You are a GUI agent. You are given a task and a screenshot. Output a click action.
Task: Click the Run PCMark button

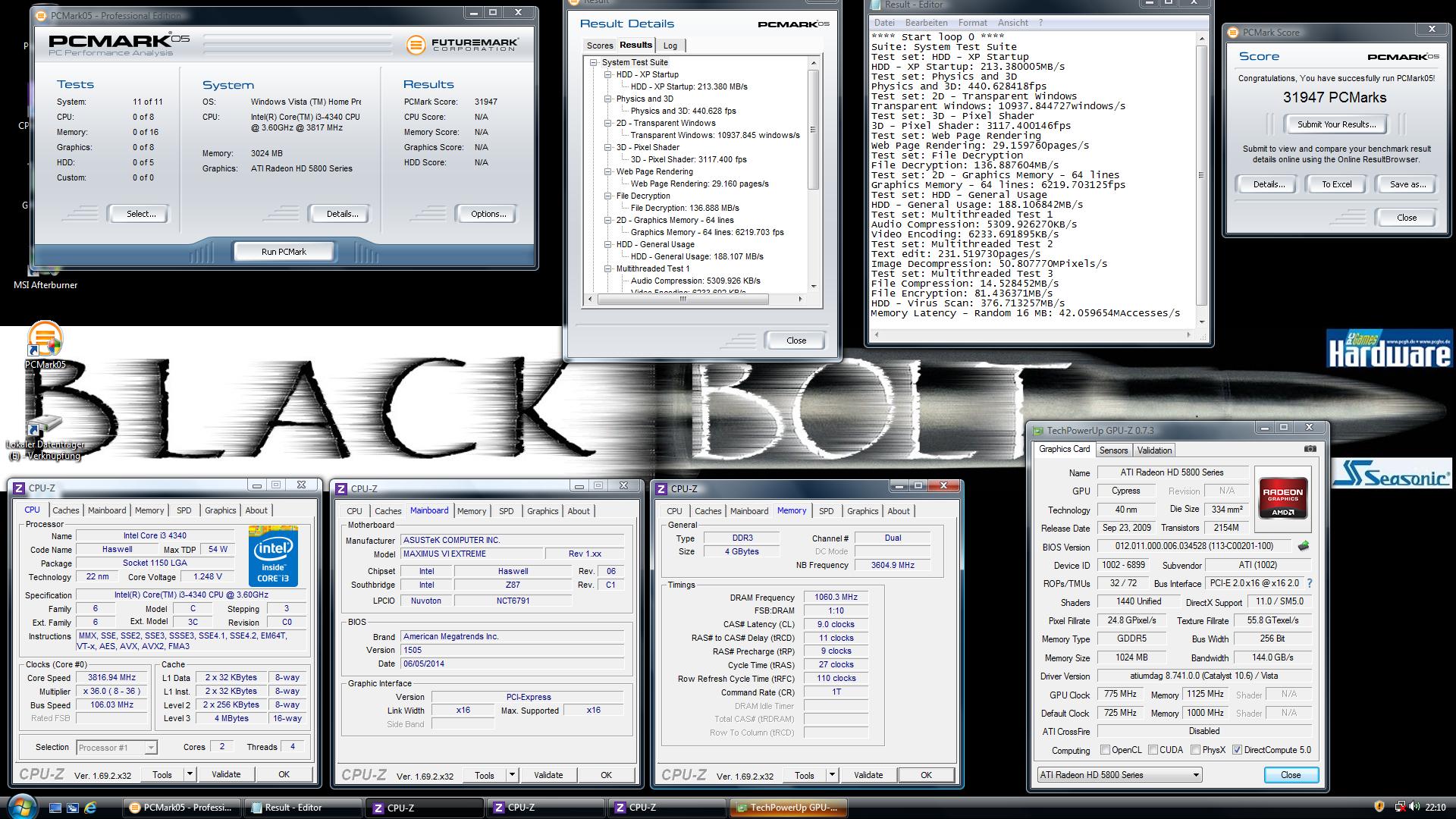tap(284, 252)
